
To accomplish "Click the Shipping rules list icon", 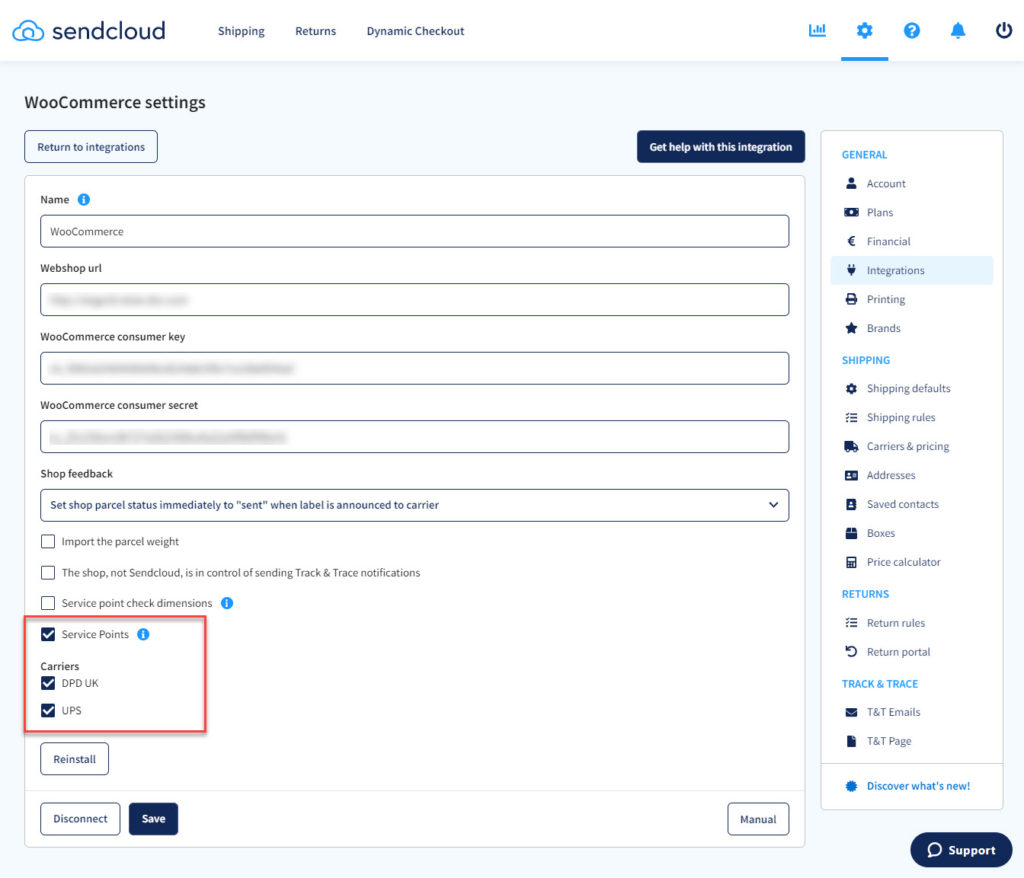I will coord(851,417).
